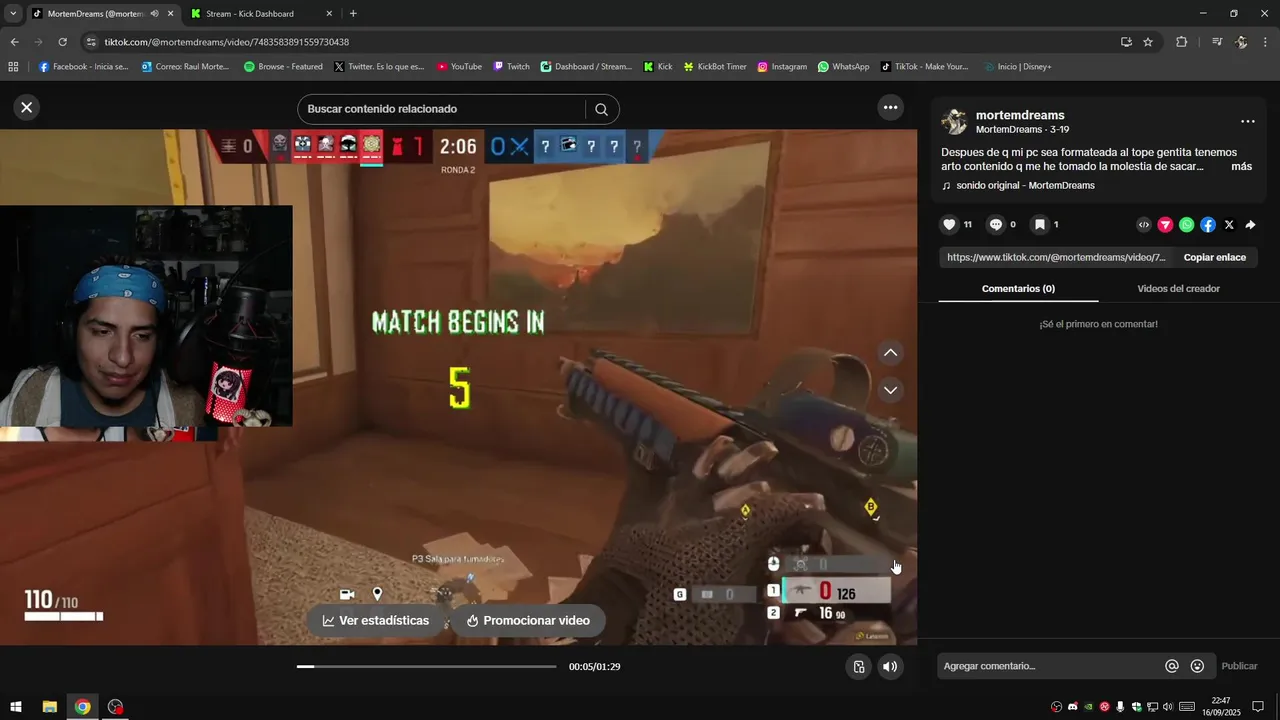
Task: Open more share options arrow
Action: (1250, 225)
